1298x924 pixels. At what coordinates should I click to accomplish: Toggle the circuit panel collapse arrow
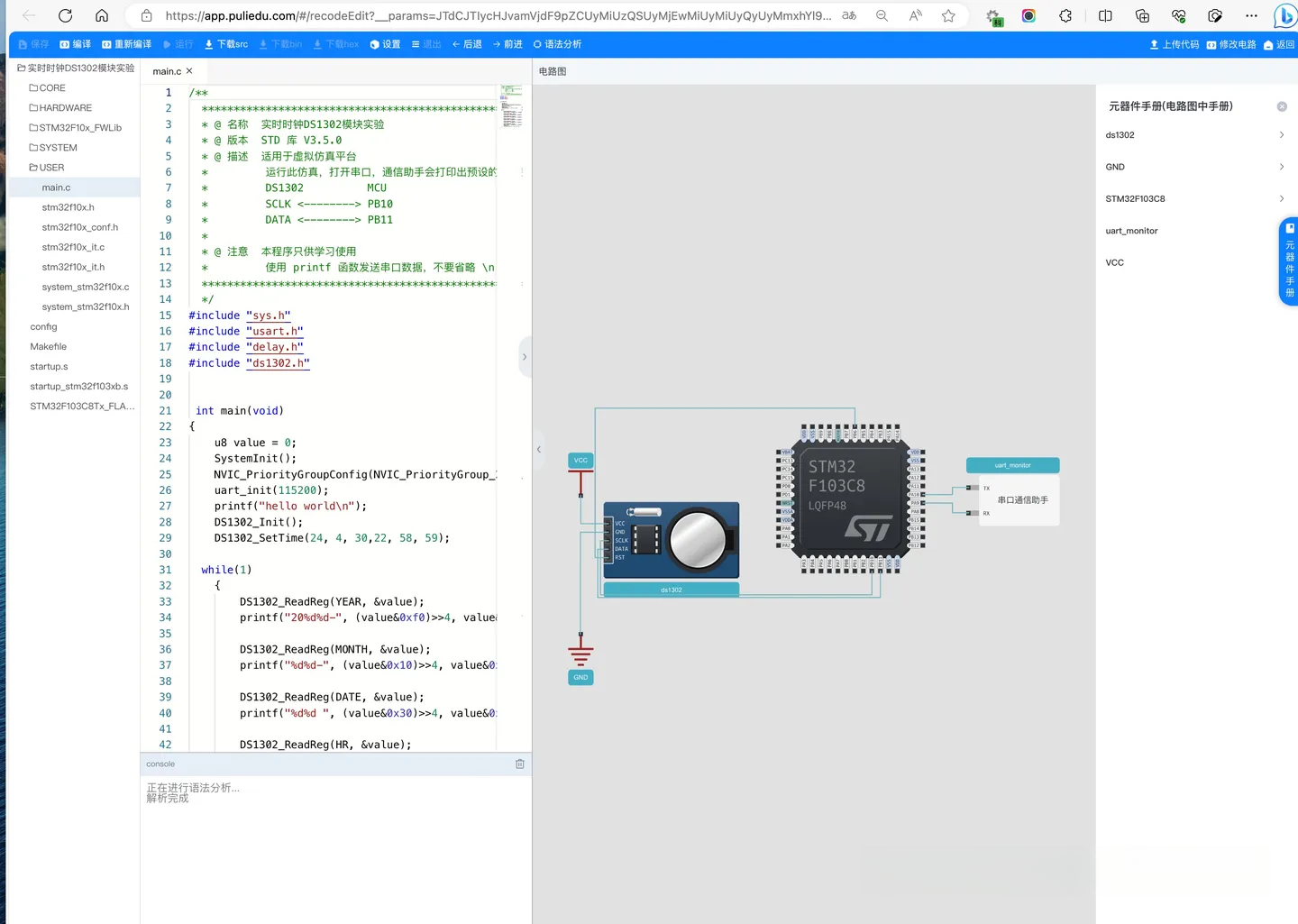pyautogui.click(x=539, y=449)
